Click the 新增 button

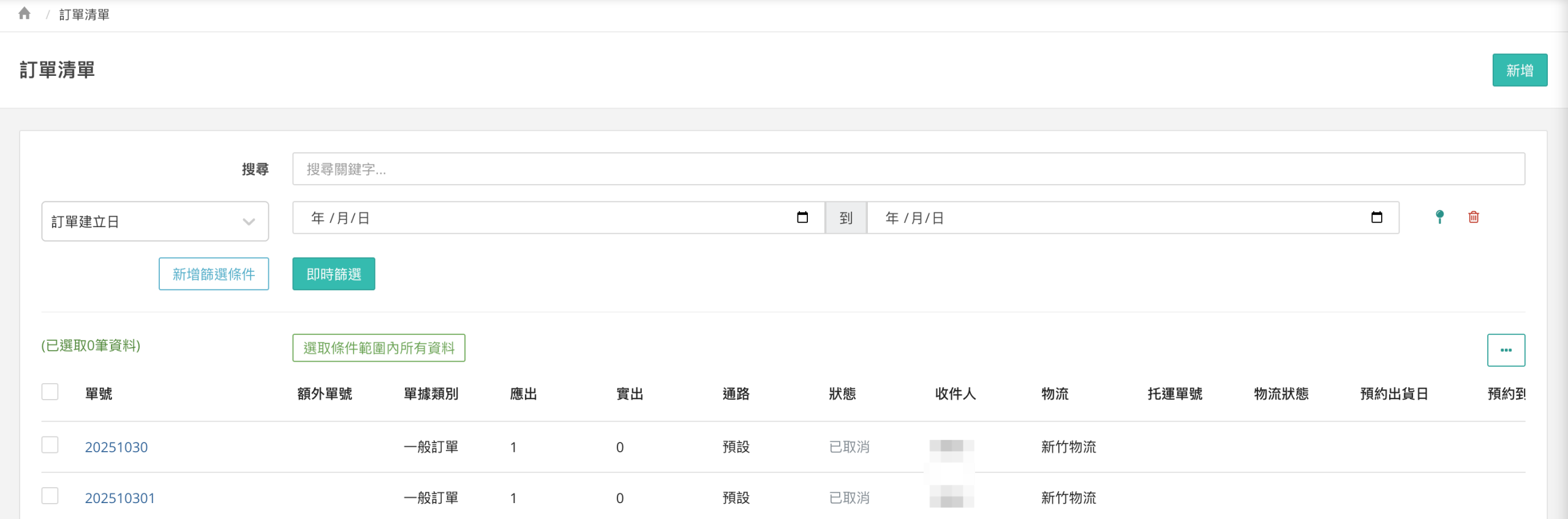pos(1519,70)
